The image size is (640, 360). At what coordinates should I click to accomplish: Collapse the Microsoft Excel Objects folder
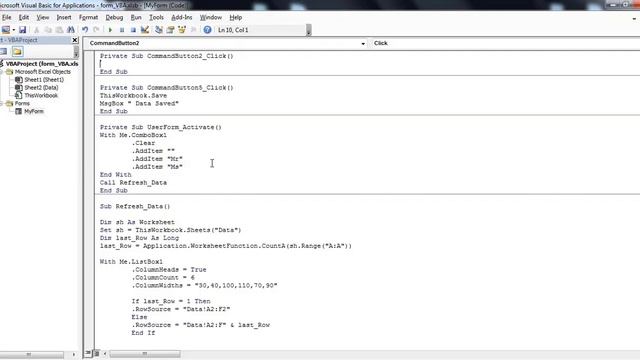(2, 72)
